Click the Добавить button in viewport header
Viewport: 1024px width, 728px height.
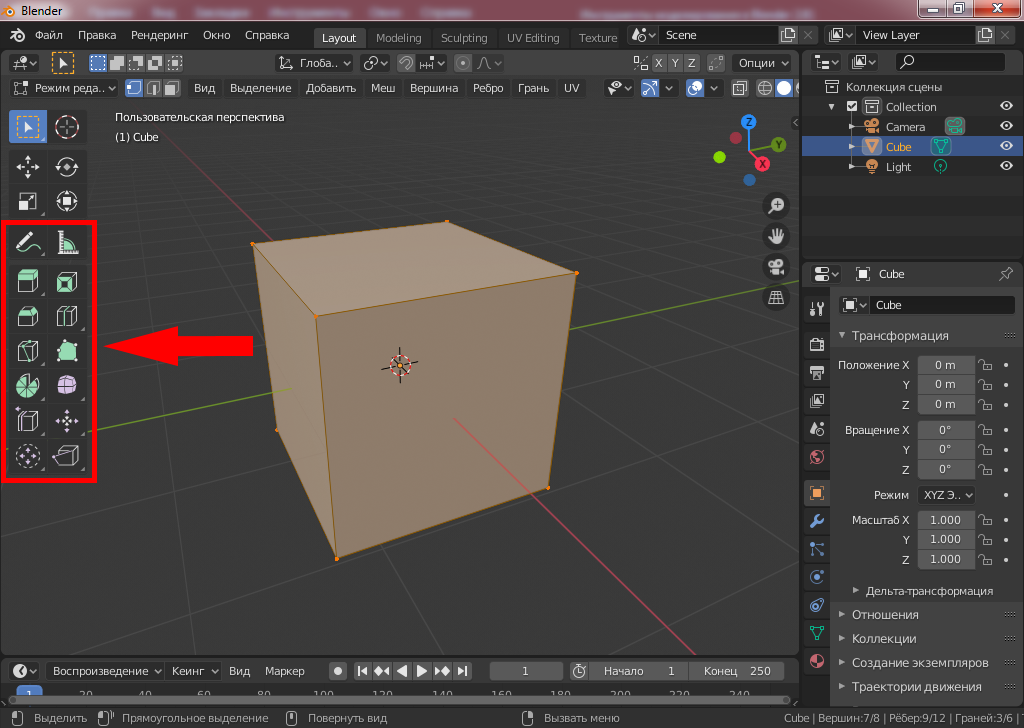pos(331,88)
